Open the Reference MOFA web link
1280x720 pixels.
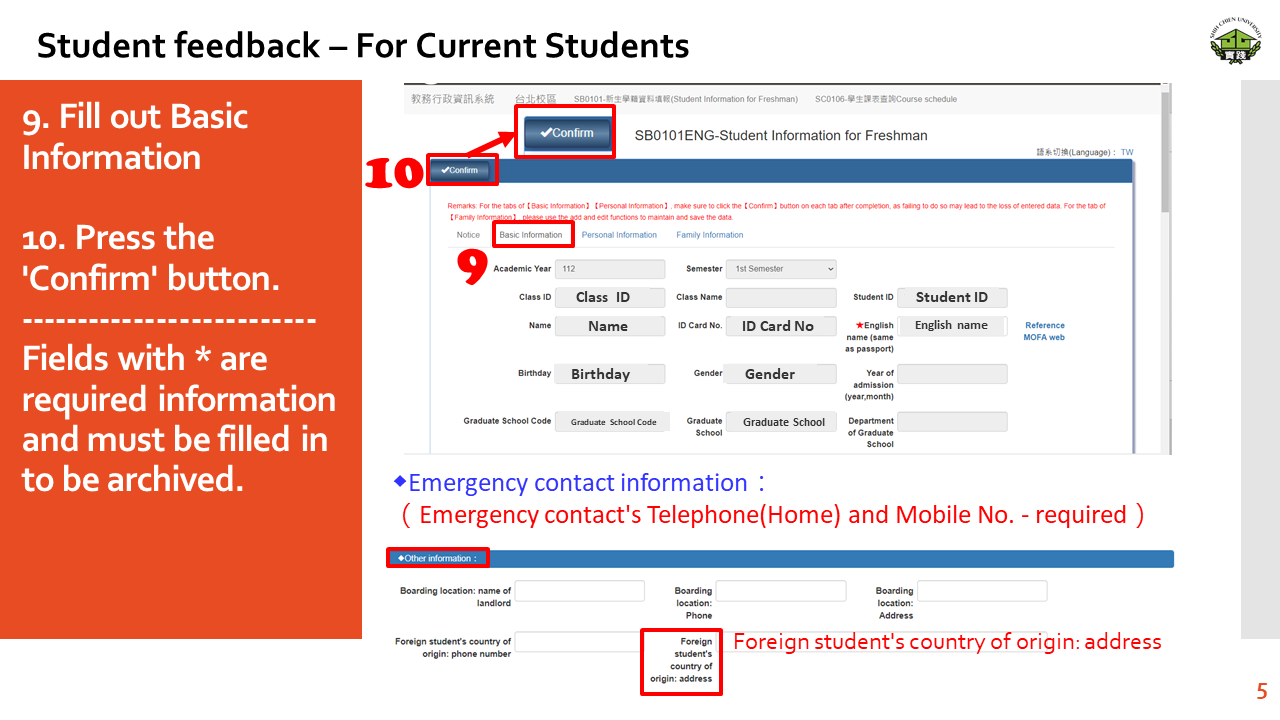1044,331
